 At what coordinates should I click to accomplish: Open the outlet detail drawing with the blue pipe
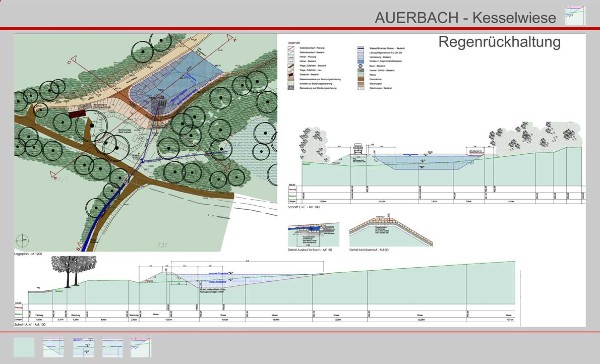pyautogui.click(x=313, y=235)
